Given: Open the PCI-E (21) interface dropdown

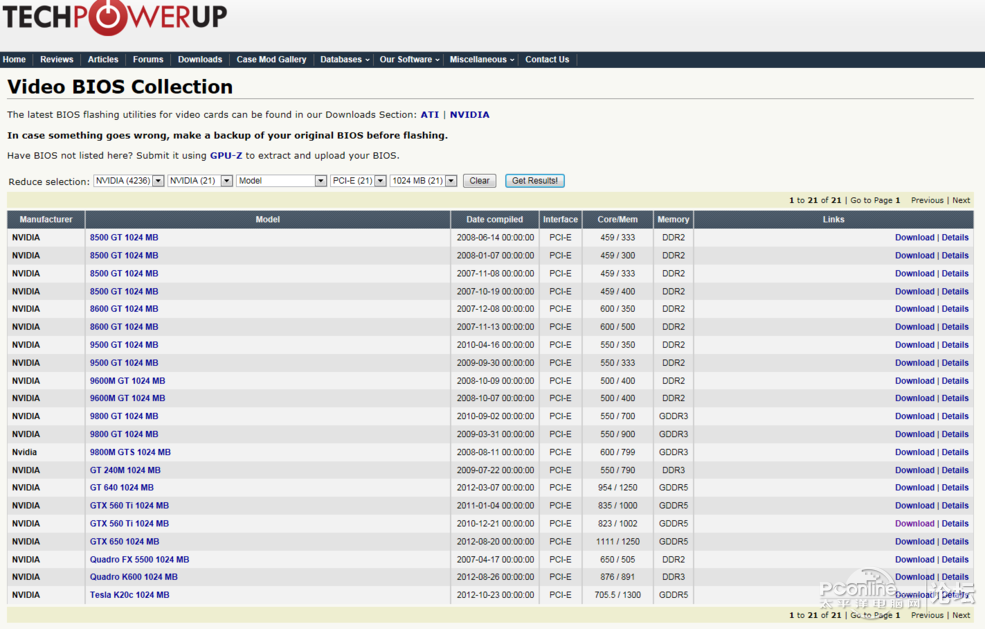Looking at the screenshot, I should [358, 181].
